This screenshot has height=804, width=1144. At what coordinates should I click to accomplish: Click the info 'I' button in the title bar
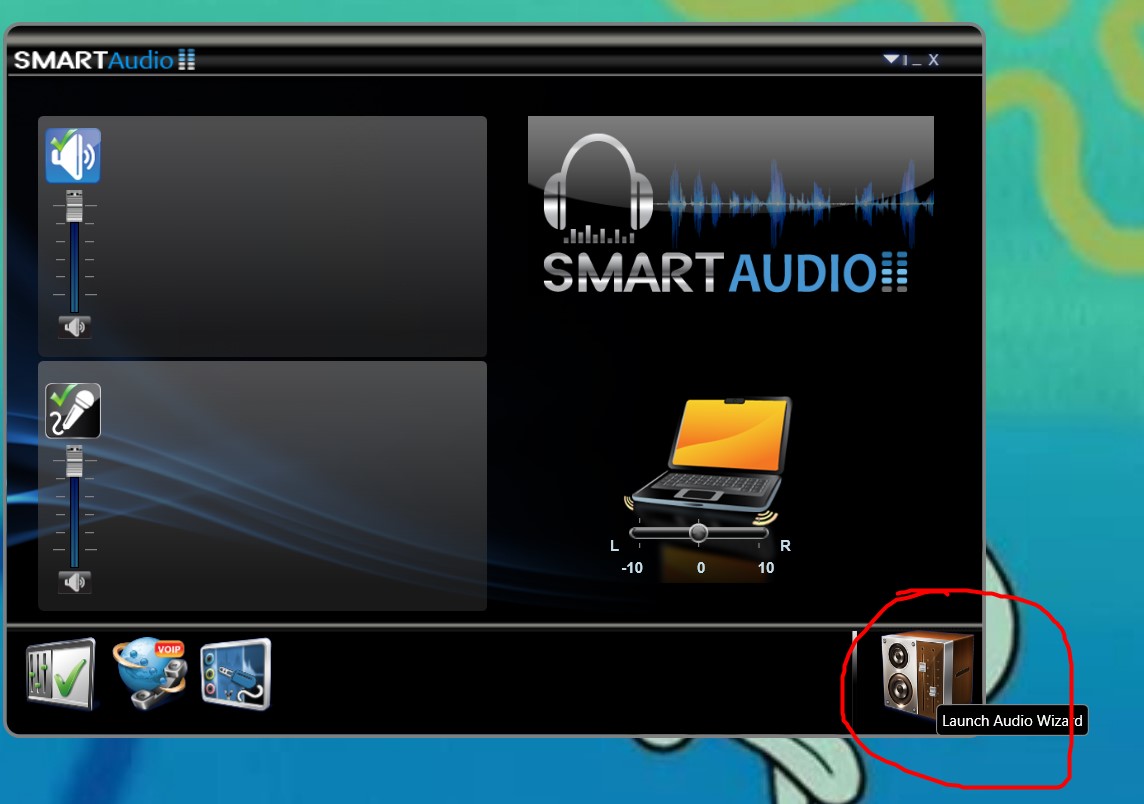click(x=905, y=61)
